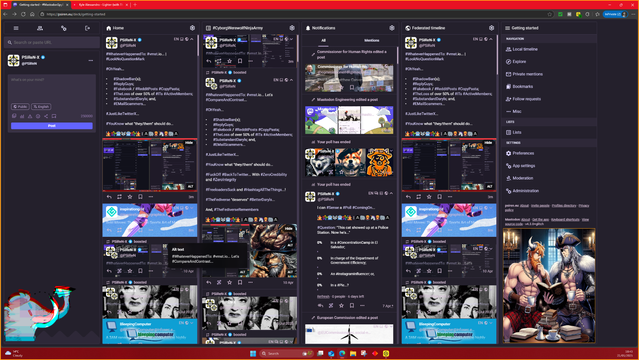Toggle the content warning triangle icon
Viewport: 639px width, 360px height.
coord(30,116)
